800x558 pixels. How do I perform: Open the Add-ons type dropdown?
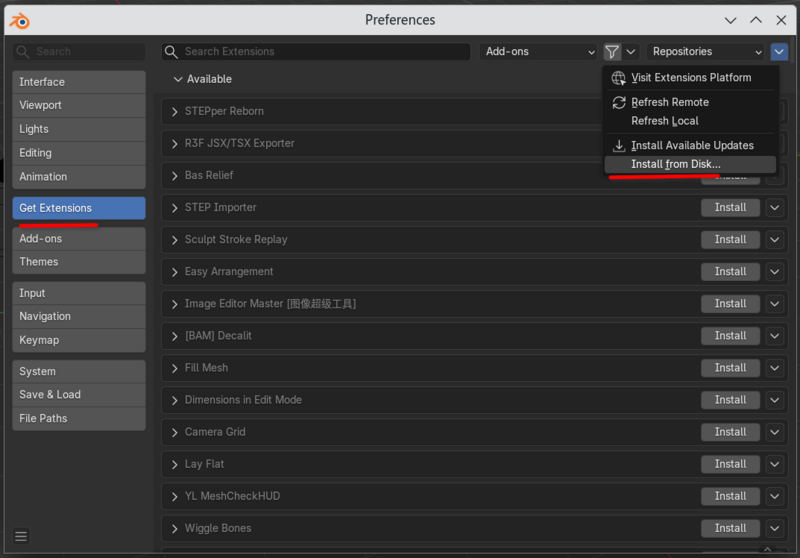pyautogui.click(x=538, y=52)
